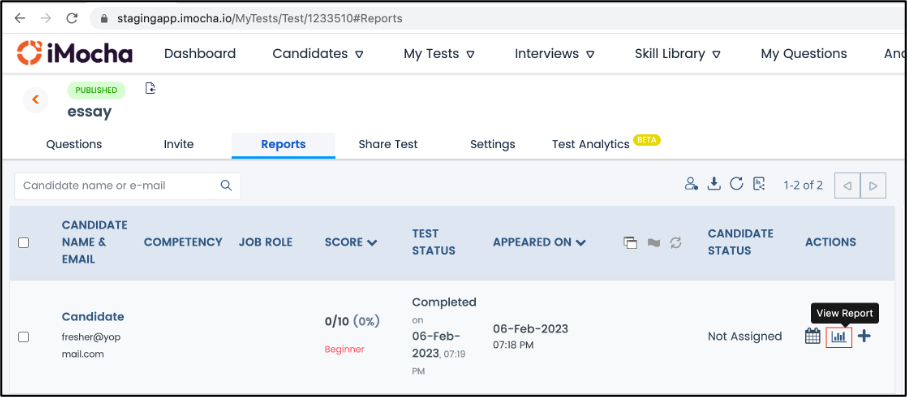908x398 pixels.
Task: Click the browser URL address bar
Action: 498,19
